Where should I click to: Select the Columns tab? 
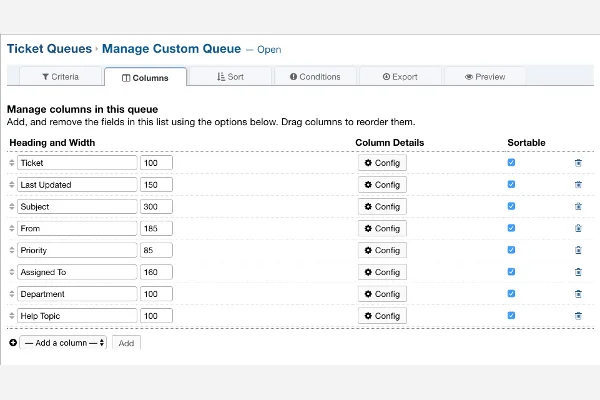coord(145,78)
